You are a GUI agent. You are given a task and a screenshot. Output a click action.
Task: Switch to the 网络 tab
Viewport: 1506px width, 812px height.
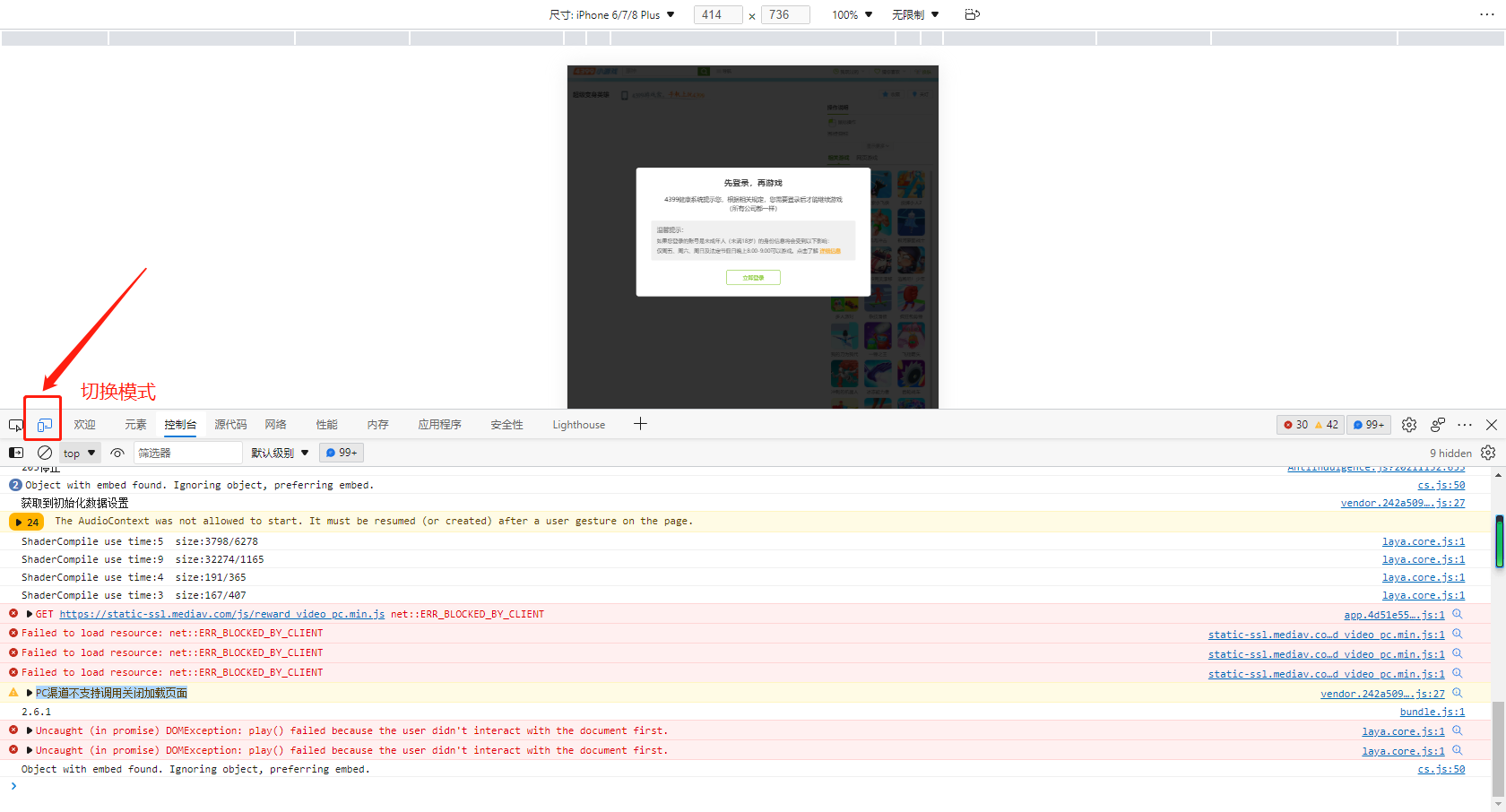(275, 425)
